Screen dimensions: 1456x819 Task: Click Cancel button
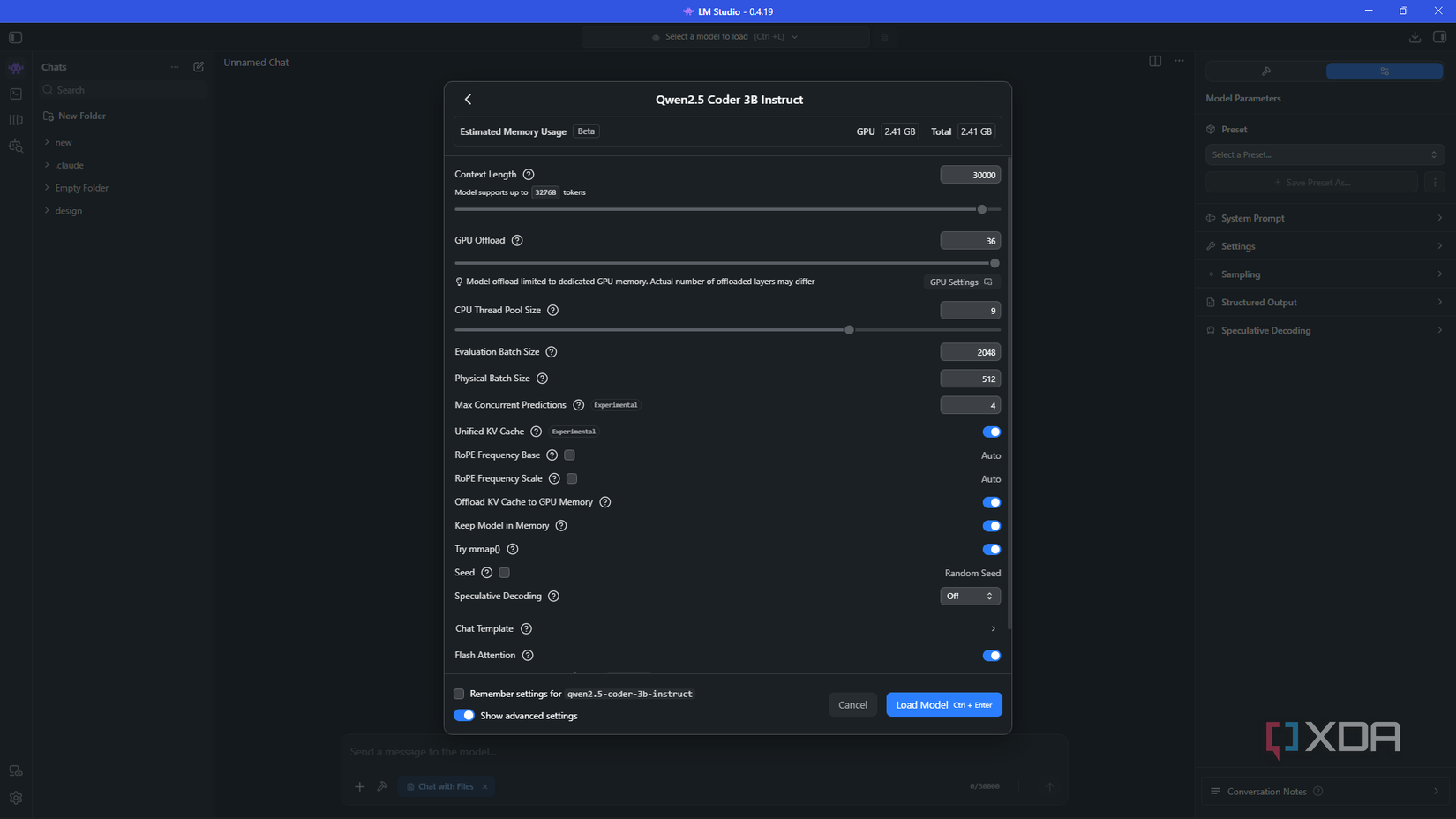[852, 705]
